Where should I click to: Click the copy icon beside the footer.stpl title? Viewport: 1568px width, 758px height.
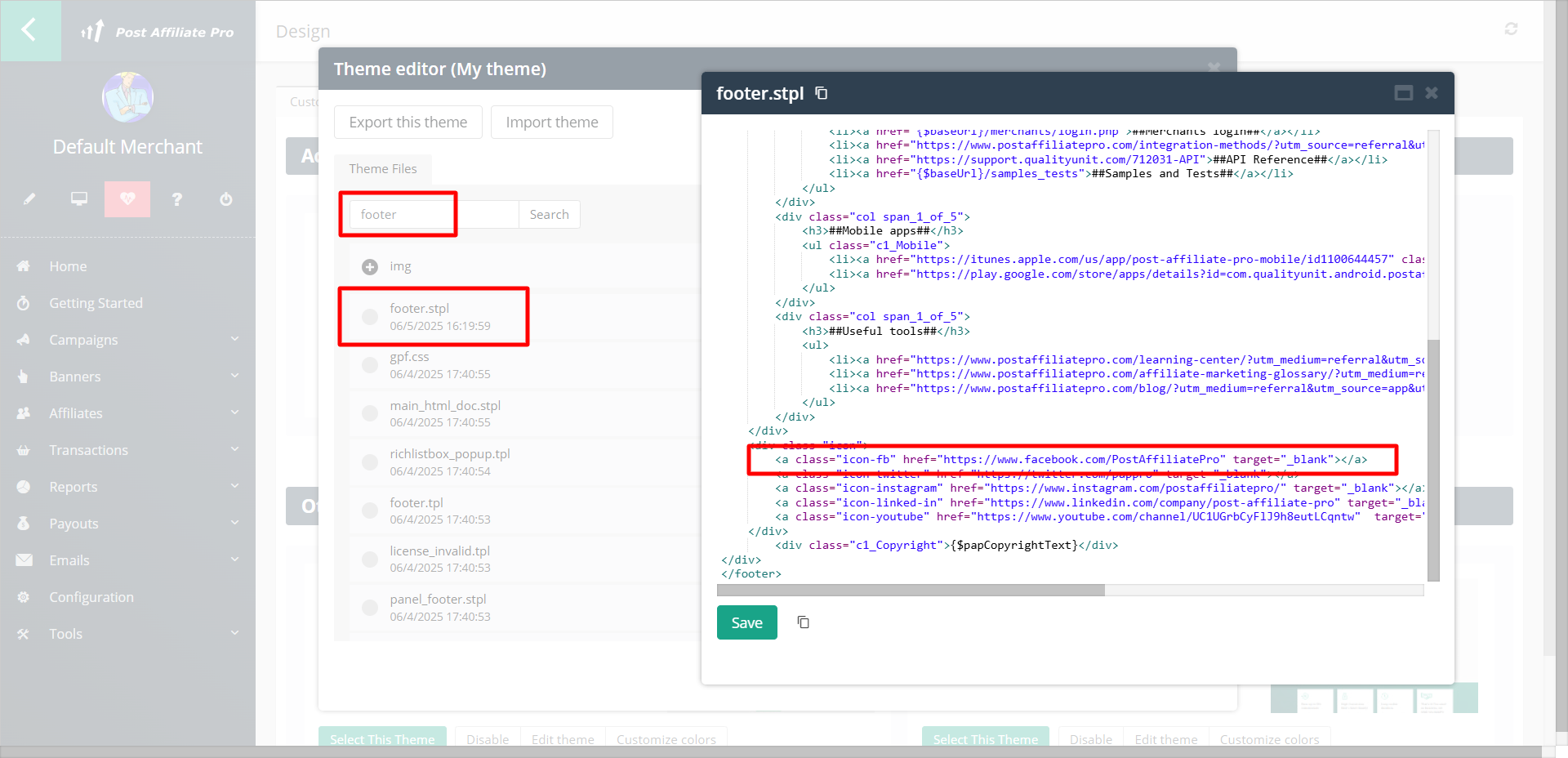822,93
